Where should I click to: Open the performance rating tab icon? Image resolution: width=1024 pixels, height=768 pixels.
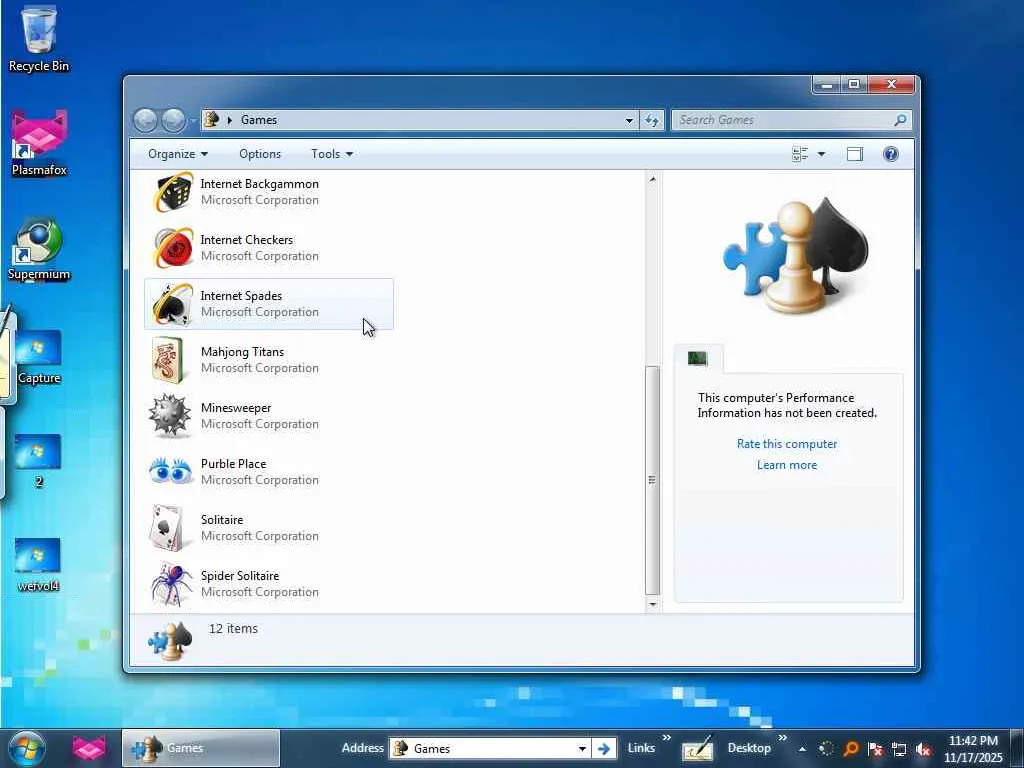tap(698, 359)
